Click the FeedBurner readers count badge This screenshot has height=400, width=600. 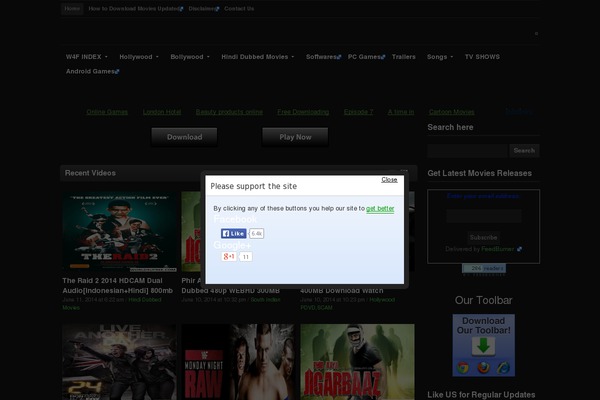(x=484, y=268)
